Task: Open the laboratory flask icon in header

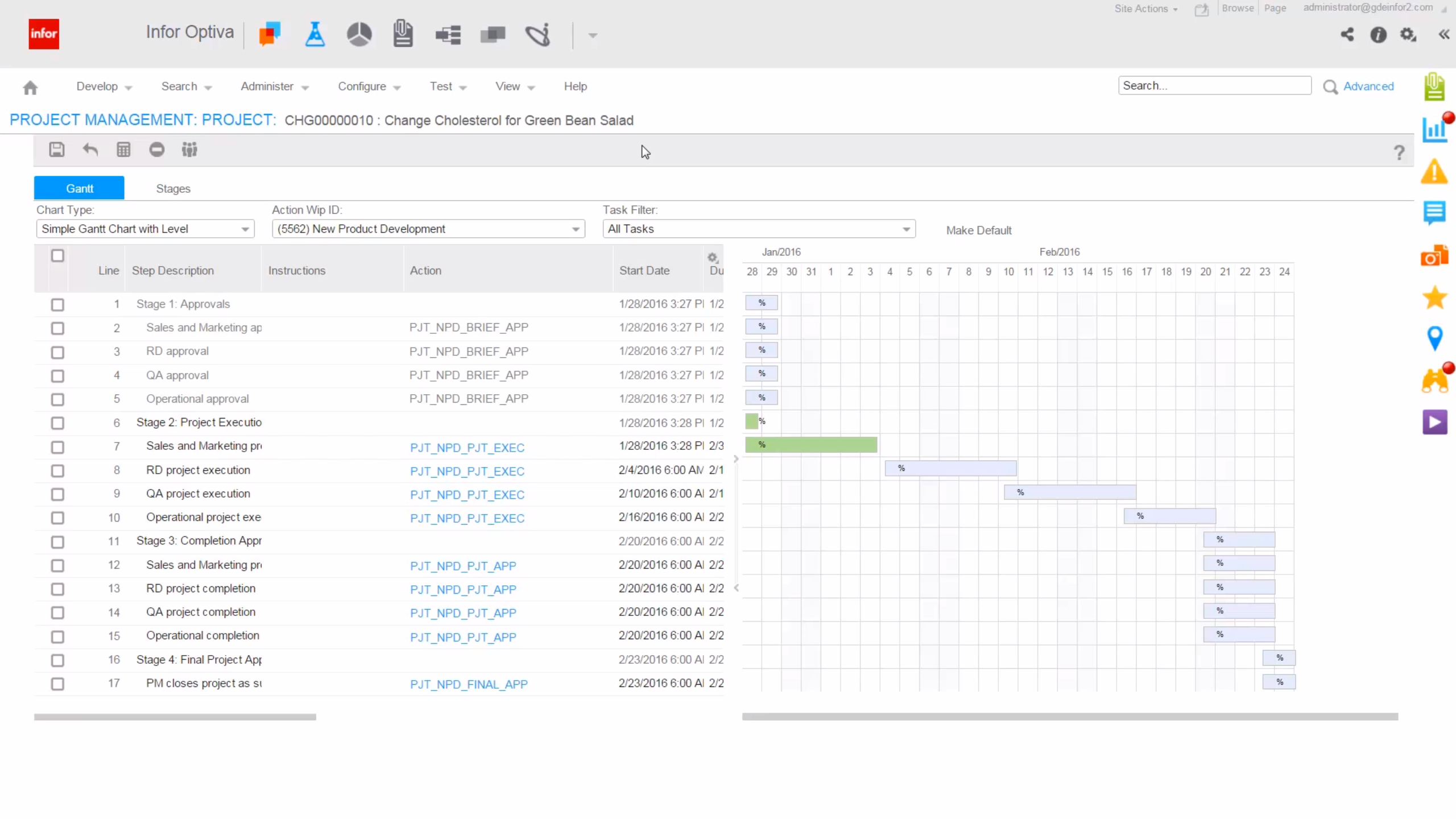Action: [315, 35]
